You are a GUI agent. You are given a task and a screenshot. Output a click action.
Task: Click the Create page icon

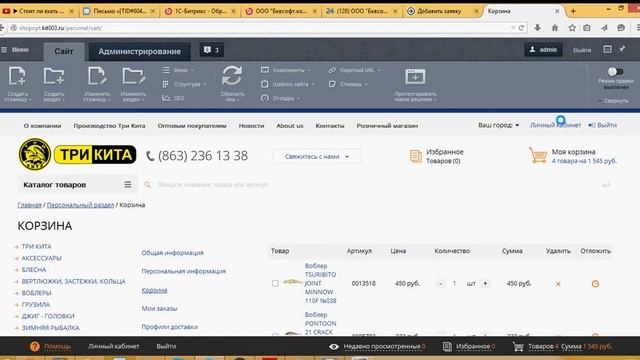pyautogui.click(x=17, y=76)
